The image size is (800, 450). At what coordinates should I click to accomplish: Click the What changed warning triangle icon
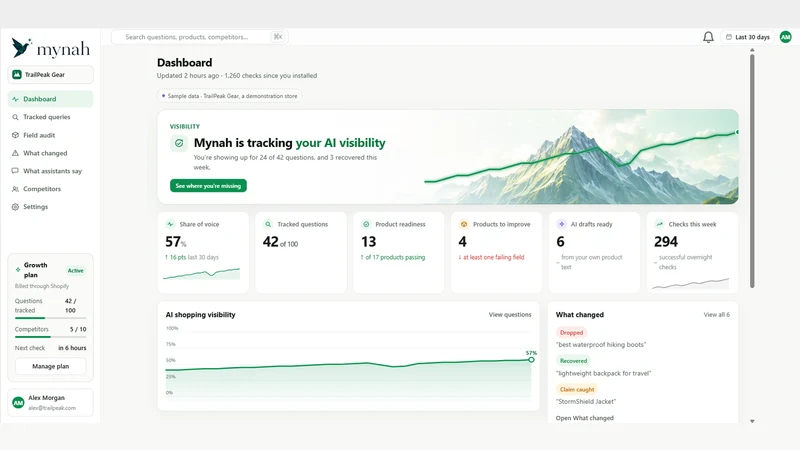point(15,153)
